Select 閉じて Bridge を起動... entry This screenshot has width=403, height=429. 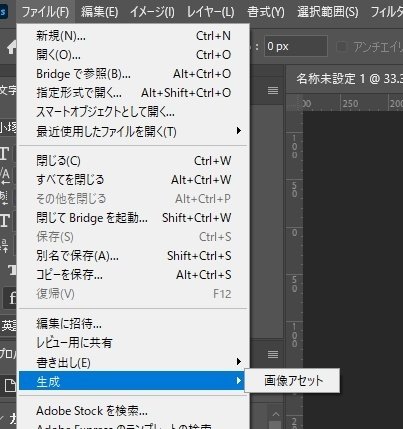click(133, 218)
